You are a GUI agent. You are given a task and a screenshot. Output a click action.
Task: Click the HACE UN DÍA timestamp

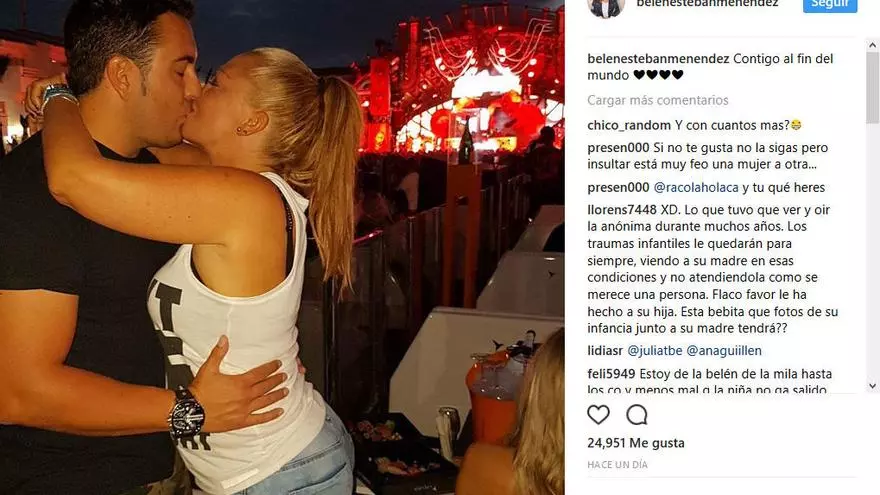tap(617, 465)
